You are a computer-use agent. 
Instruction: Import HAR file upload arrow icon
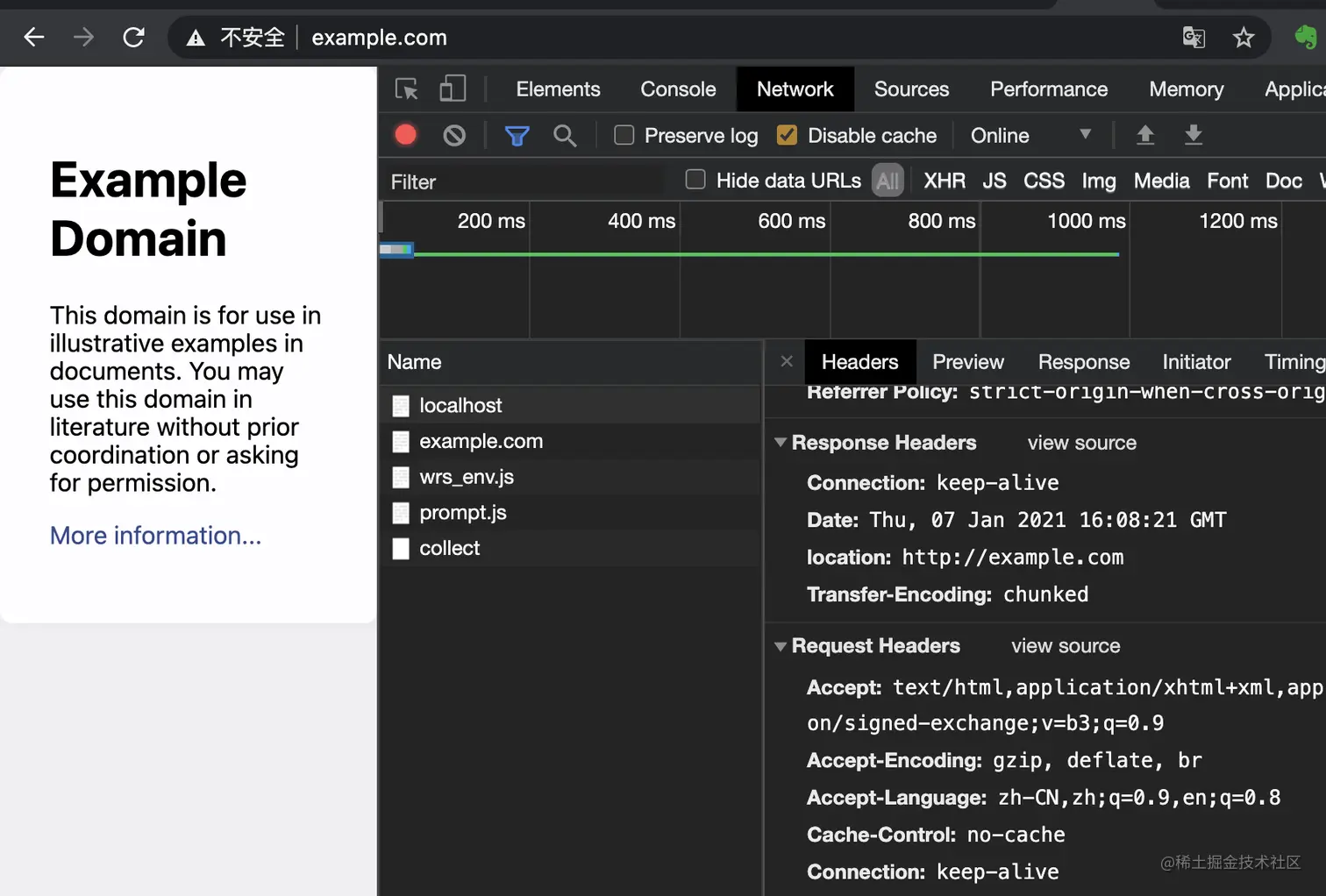pyautogui.click(x=1145, y=134)
